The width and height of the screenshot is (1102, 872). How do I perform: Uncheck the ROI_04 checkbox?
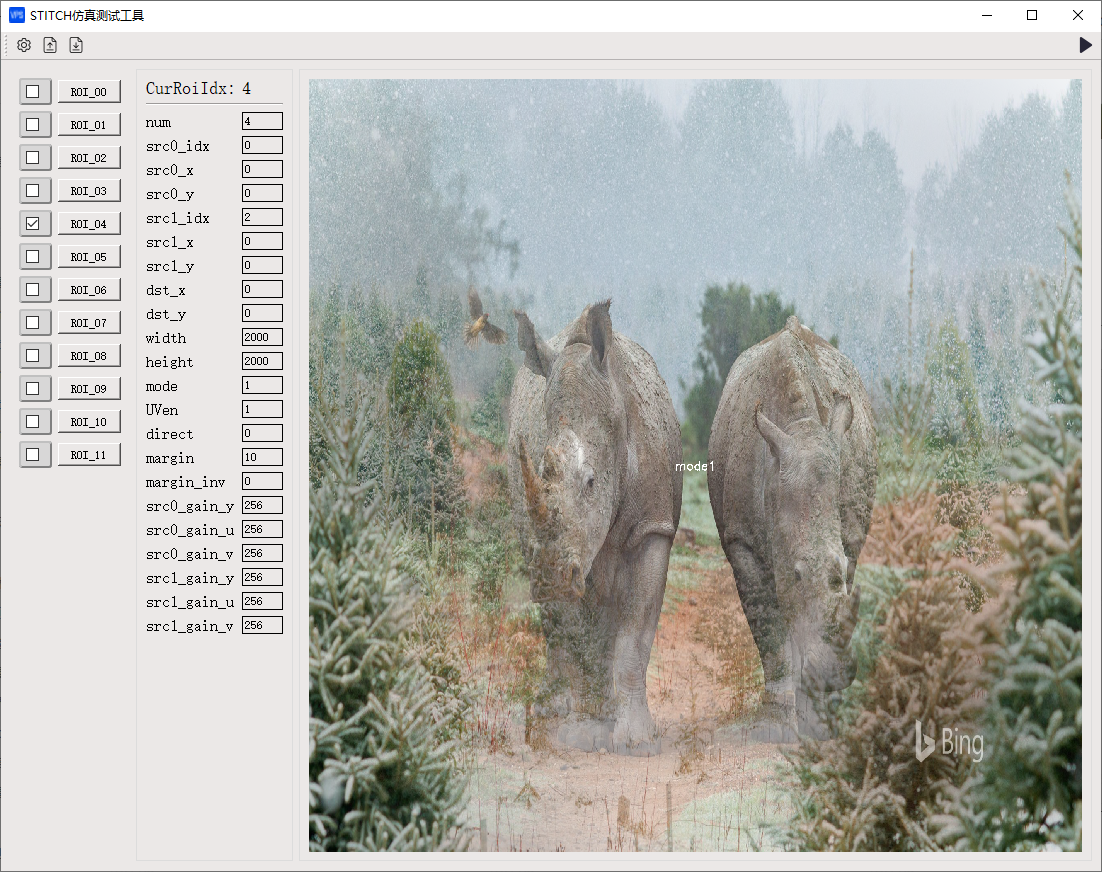(33, 224)
